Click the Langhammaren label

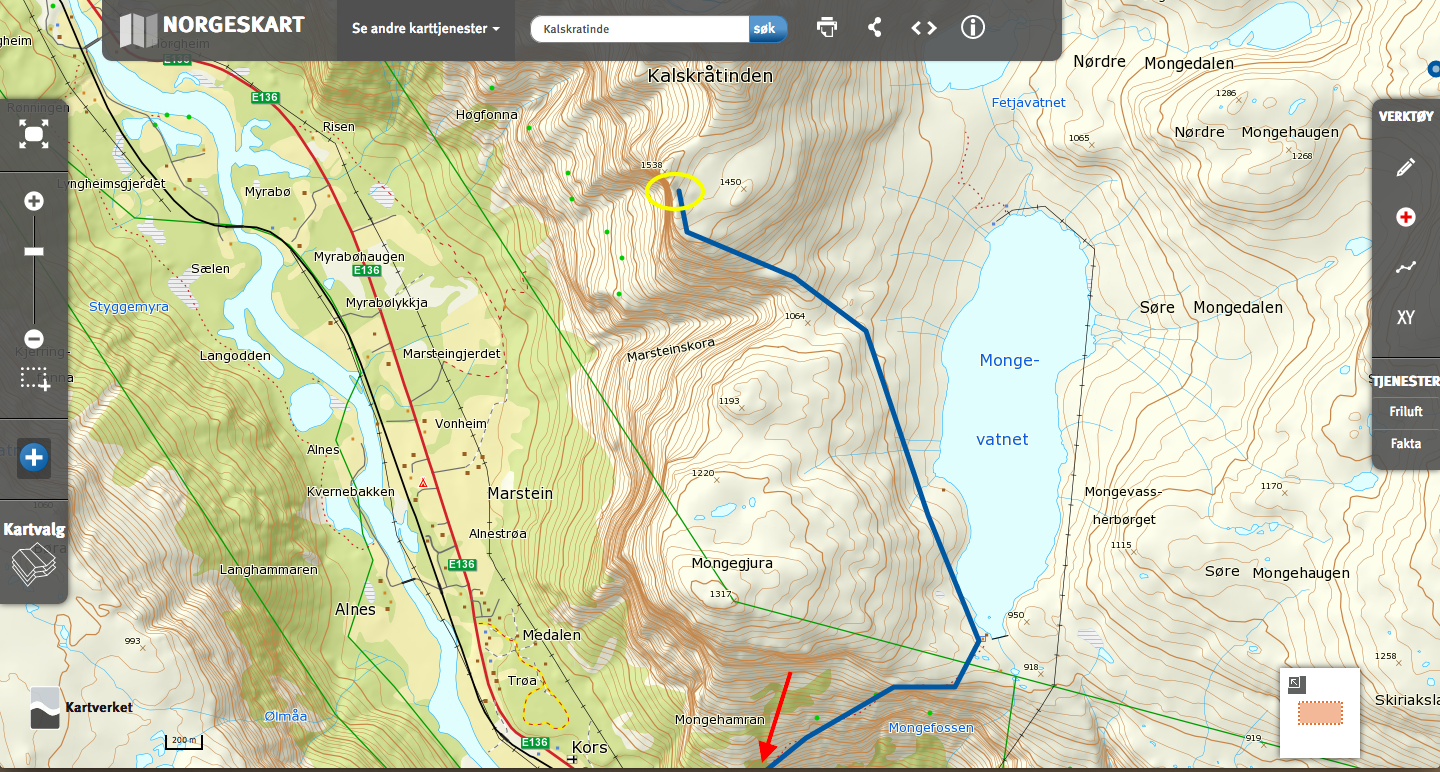(268, 569)
